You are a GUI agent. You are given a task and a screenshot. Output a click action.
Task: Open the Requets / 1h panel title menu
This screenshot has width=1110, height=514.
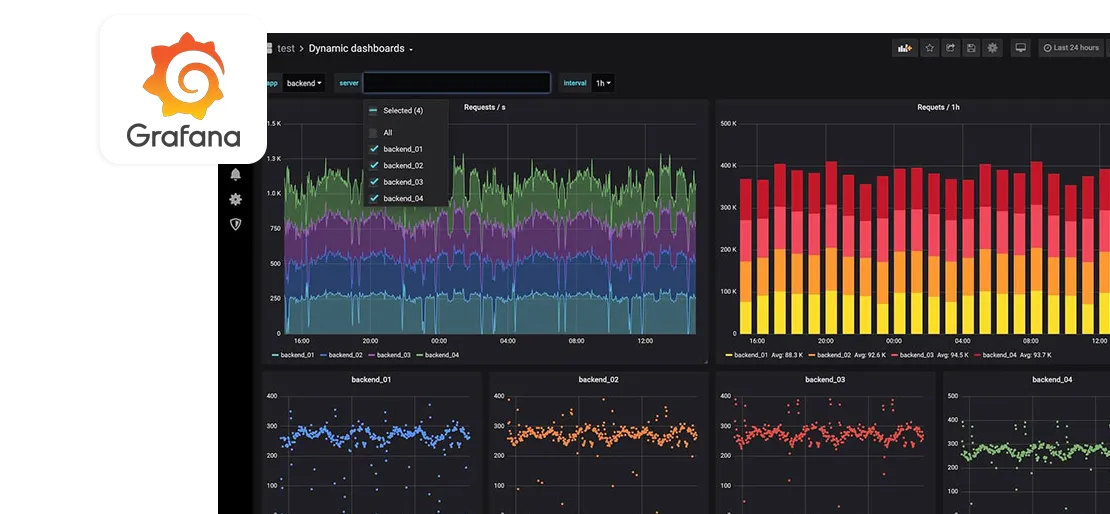938,107
